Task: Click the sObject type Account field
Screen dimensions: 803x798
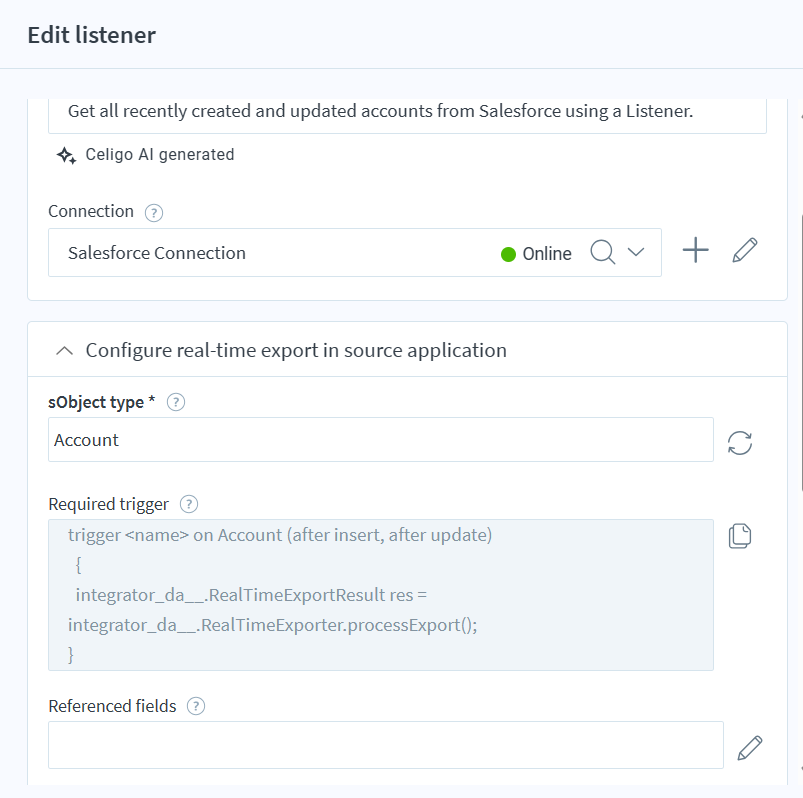Action: click(380, 440)
